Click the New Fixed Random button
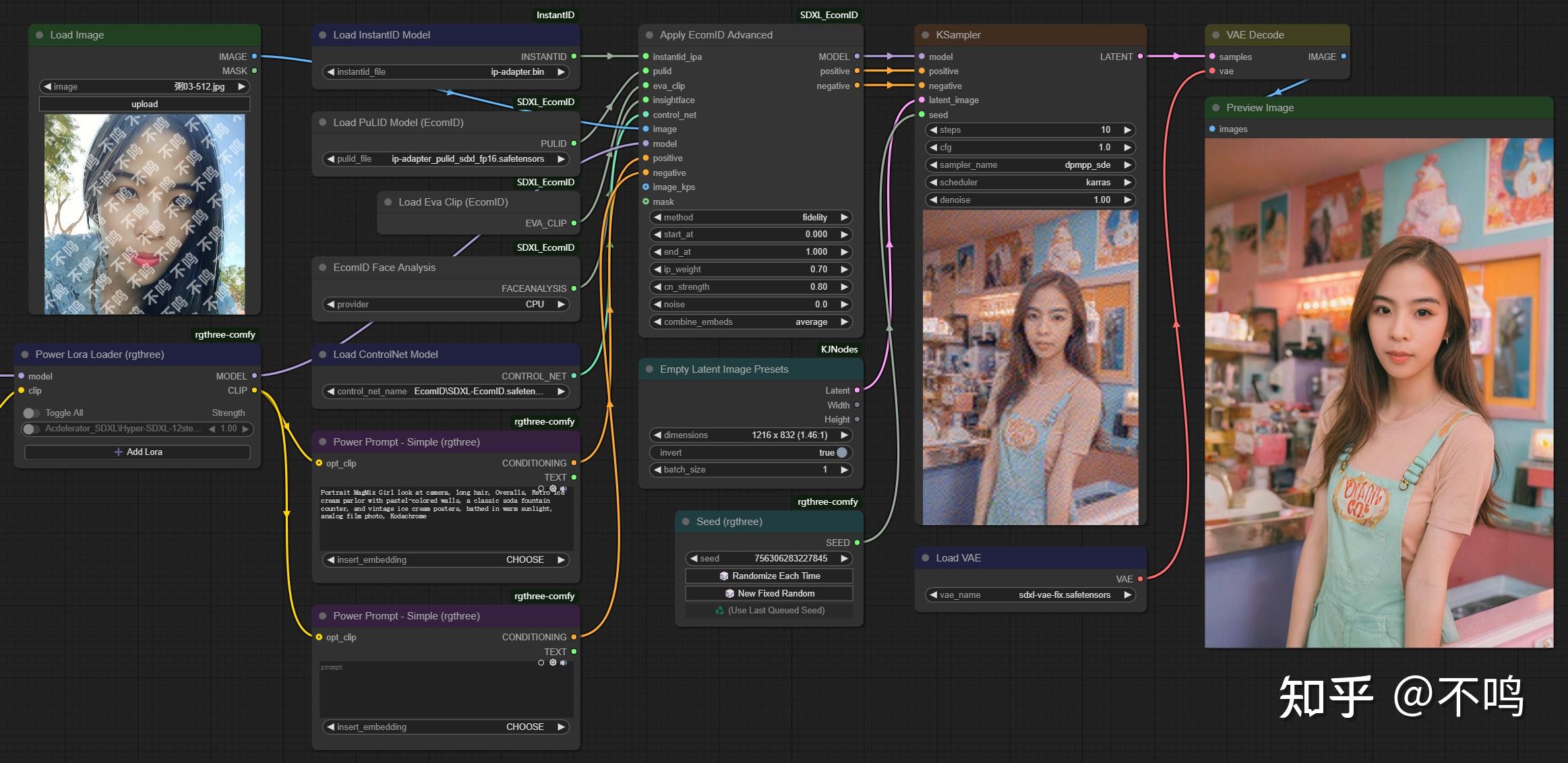The image size is (1568, 763). (769, 593)
